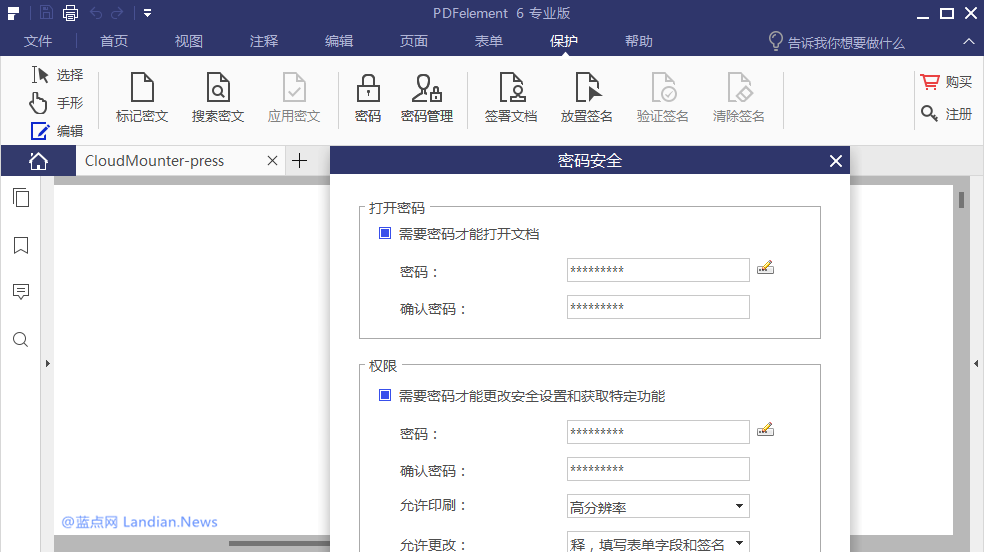Open the comments panel
Screen dimensions: 984x552
(21, 292)
